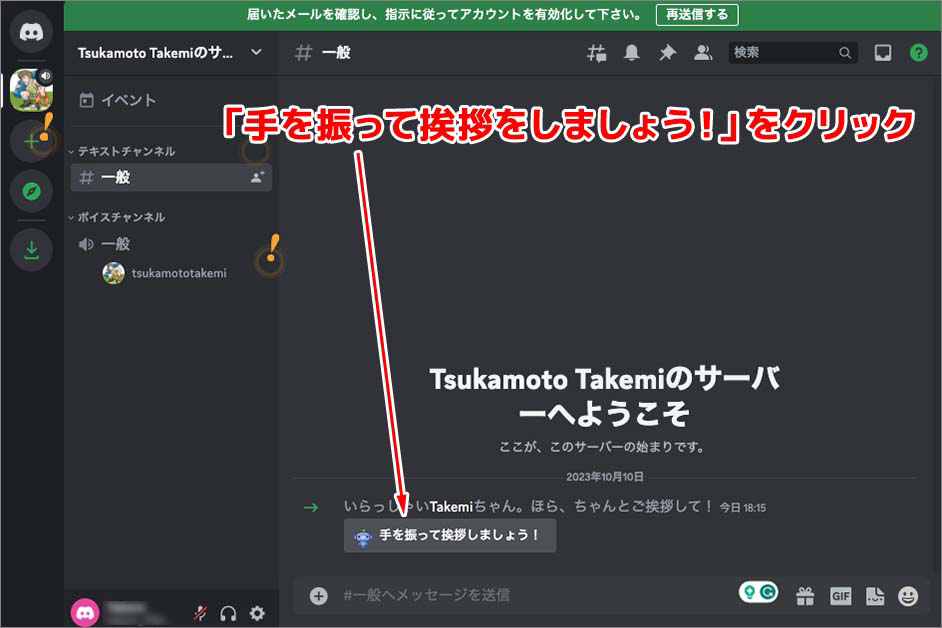
Task: Open user settings gear icon
Action: click(257, 613)
